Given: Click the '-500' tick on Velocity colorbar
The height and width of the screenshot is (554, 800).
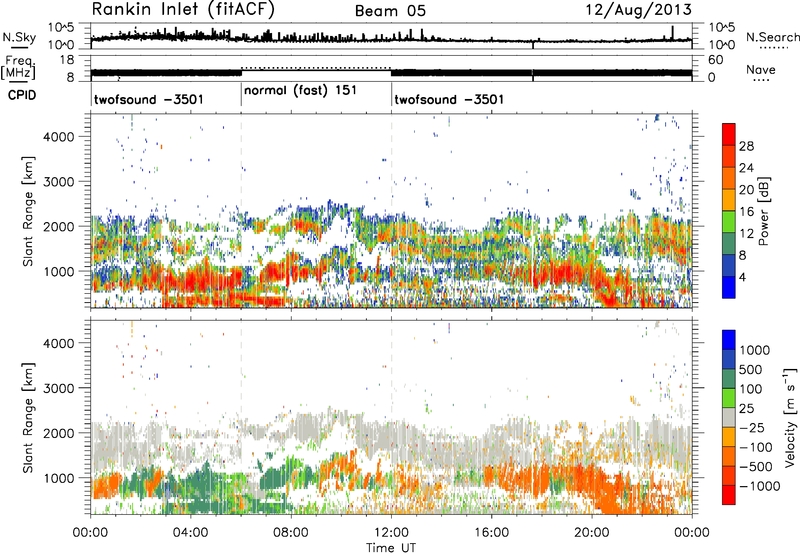Looking at the screenshot, I should click(755, 467).
